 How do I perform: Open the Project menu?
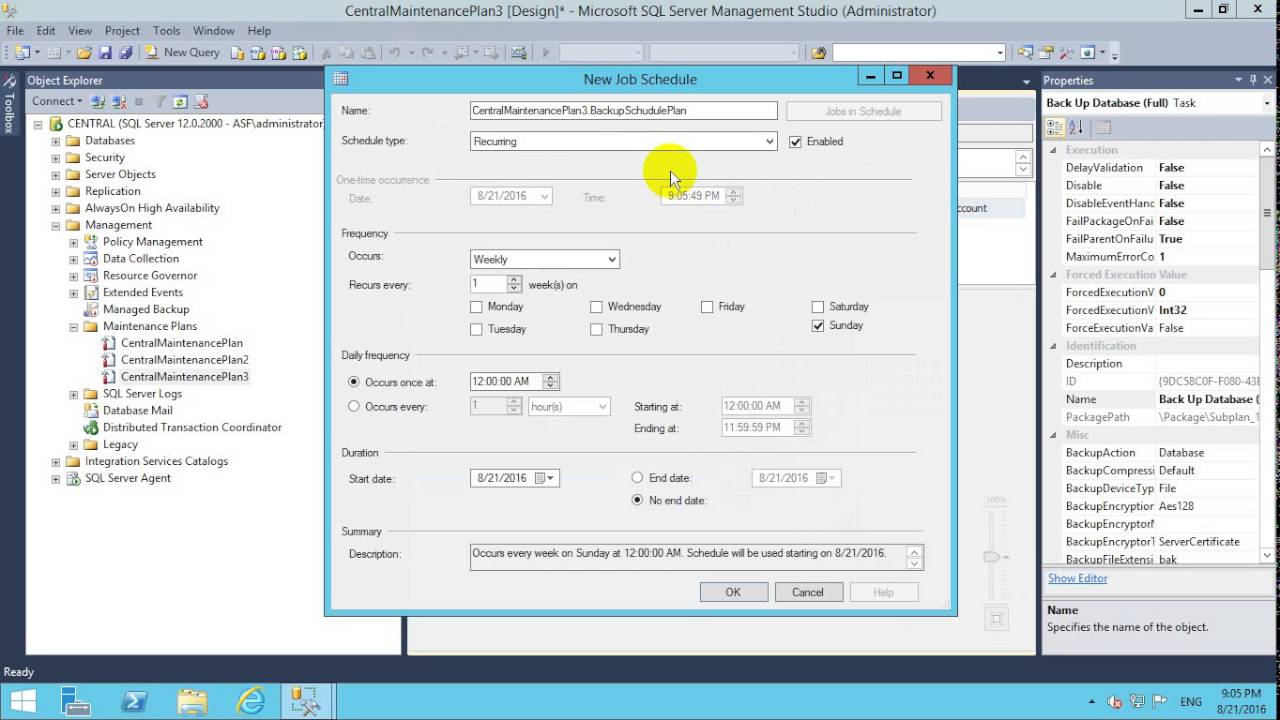tap(122, 31)
